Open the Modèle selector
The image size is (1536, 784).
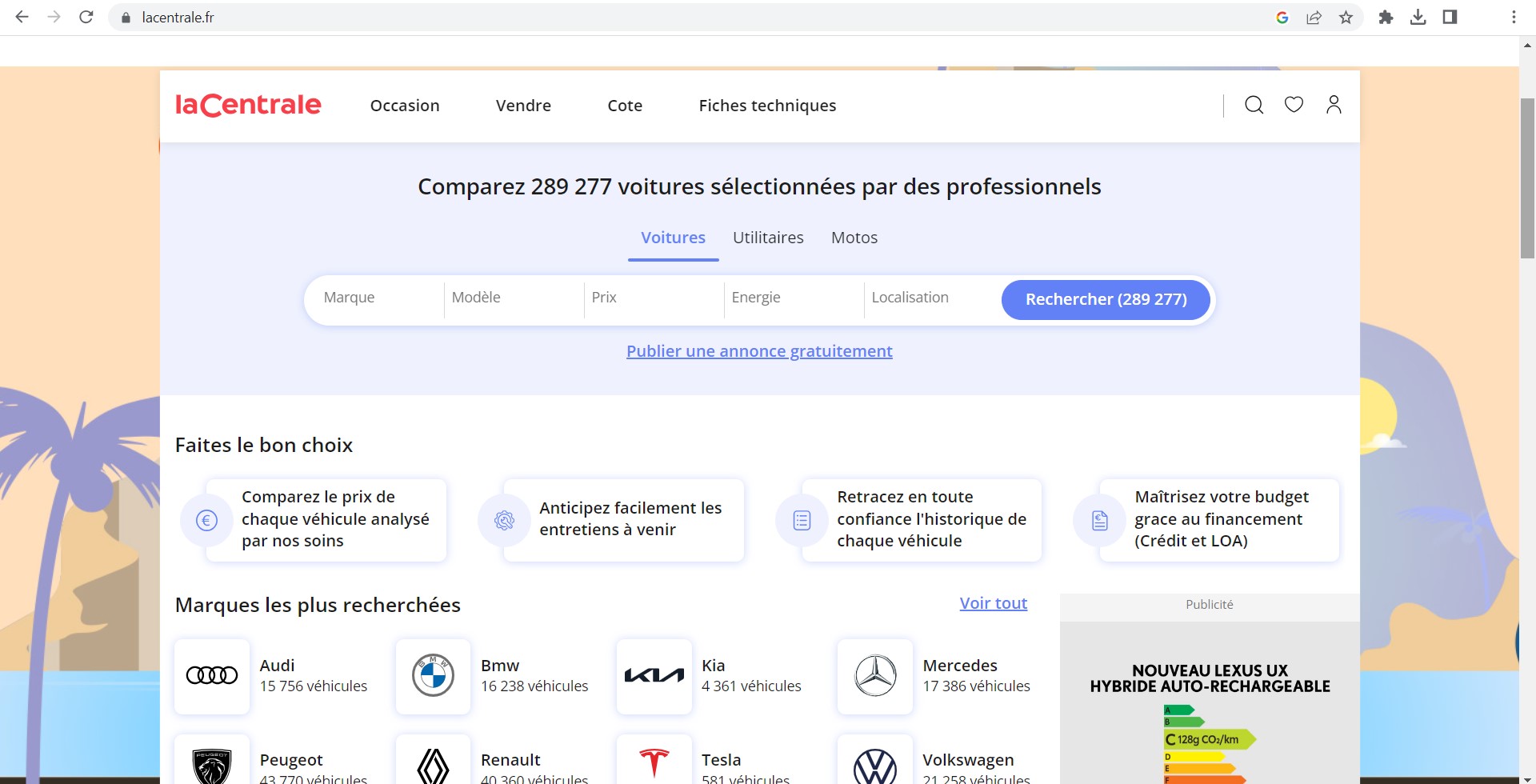click(x=512, y=298)
